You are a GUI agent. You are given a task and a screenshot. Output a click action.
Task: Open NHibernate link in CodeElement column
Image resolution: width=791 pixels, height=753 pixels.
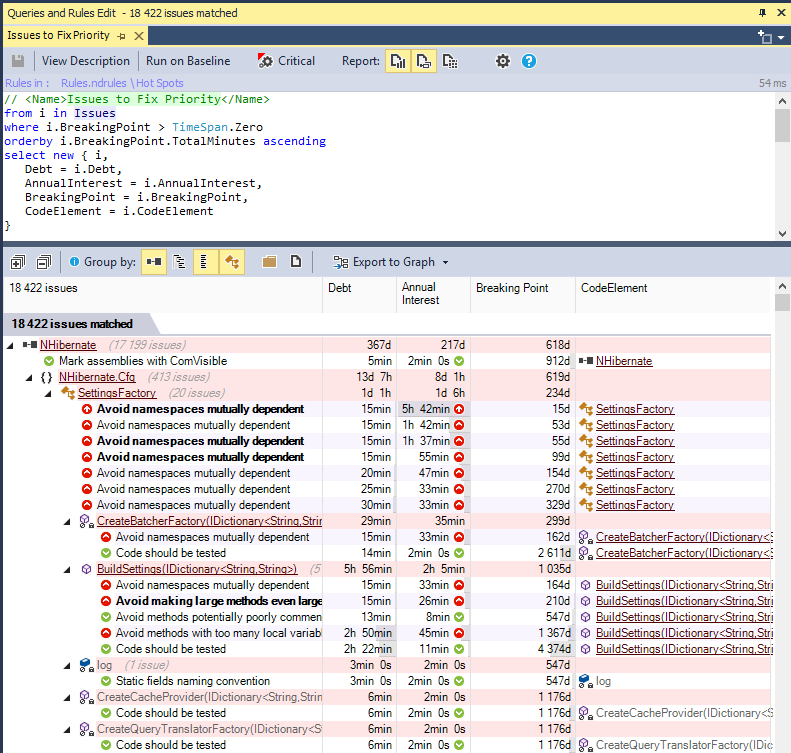[624, 361]
